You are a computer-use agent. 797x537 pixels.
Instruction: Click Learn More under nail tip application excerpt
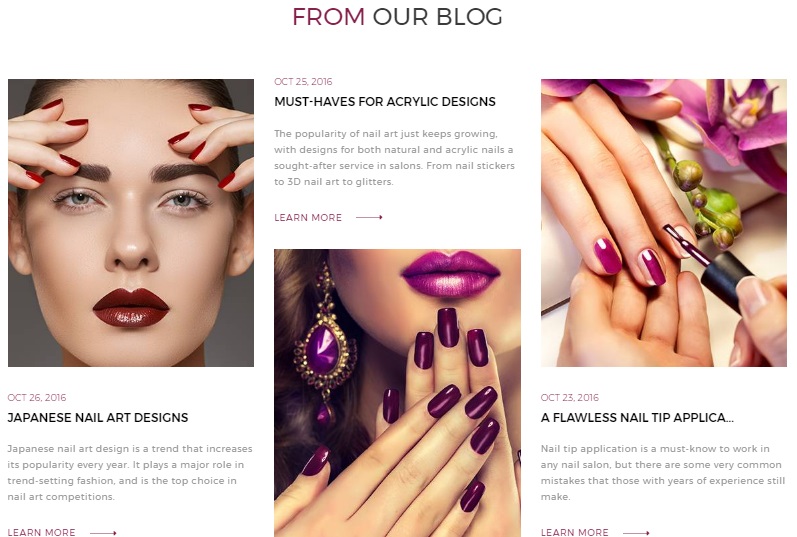[x=574, y=532]
